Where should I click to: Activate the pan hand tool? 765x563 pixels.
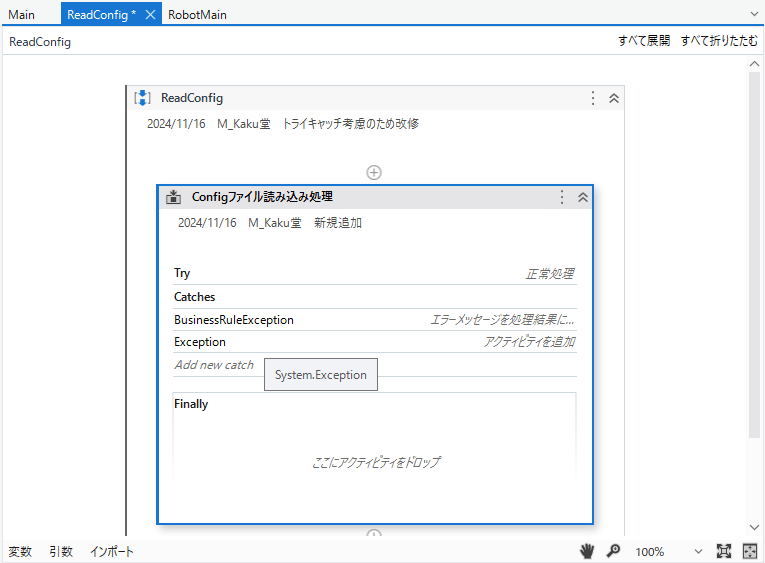[587, 551]
